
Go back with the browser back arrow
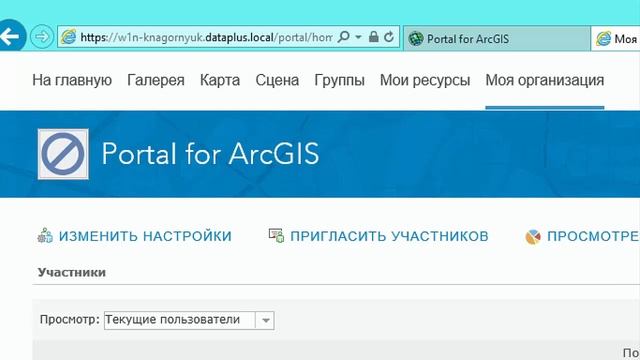[x=11, y=36]
